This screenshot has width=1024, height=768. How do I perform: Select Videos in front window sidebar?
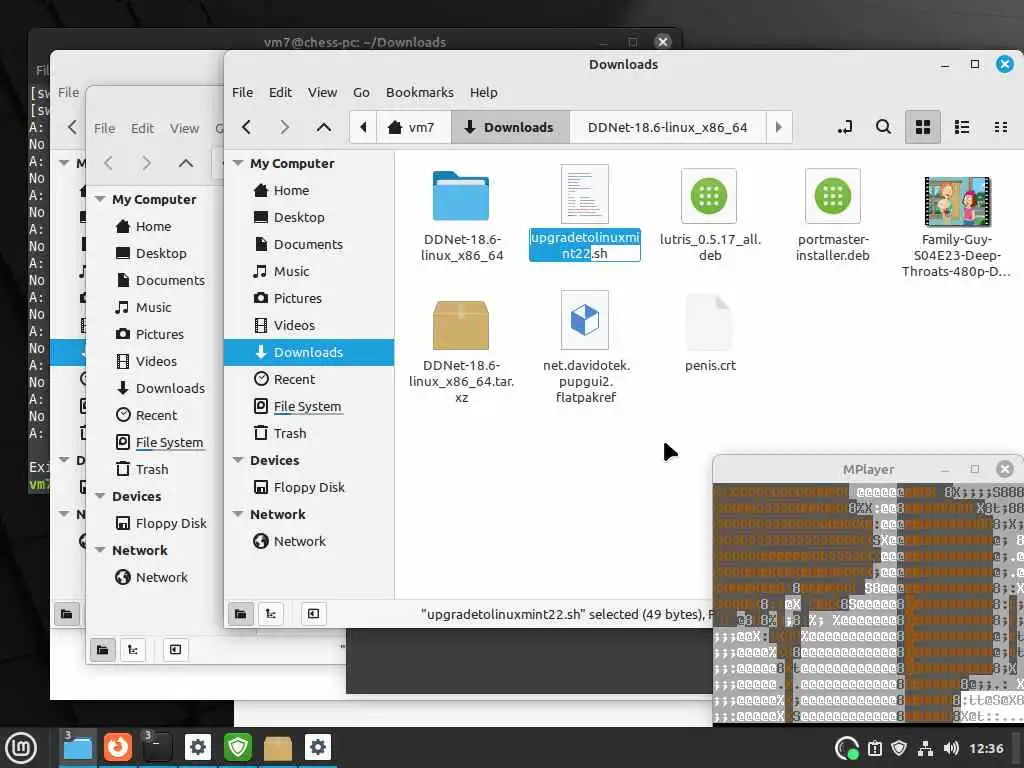(309, 325)
